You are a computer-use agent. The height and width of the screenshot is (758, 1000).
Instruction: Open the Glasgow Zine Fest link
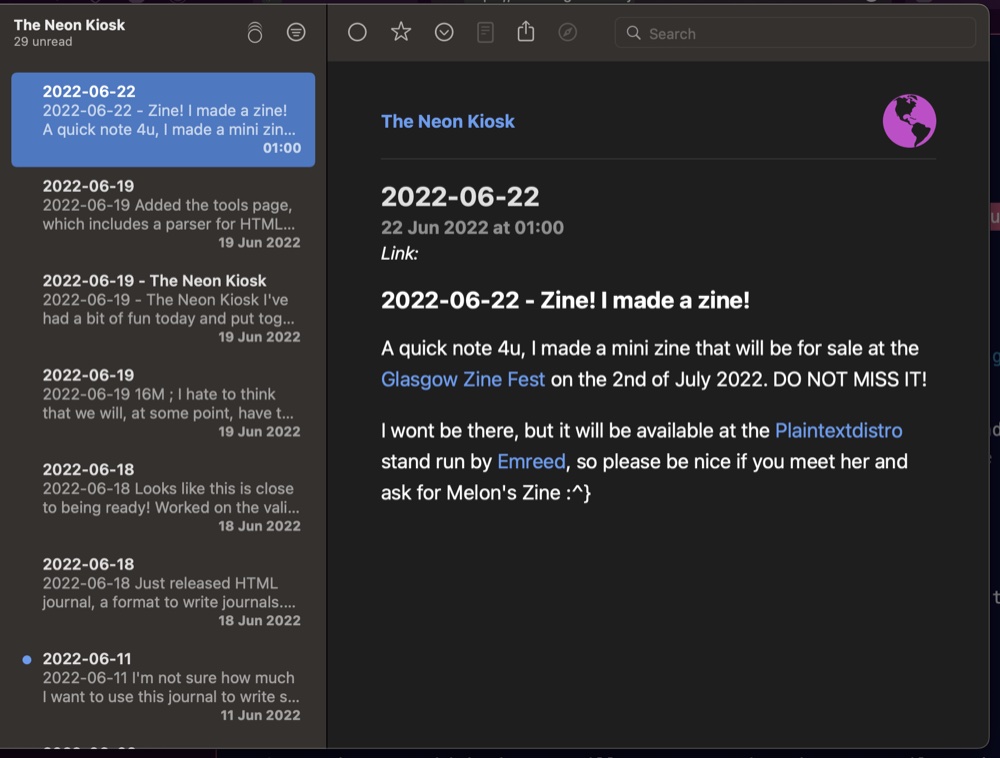(463, 380)
